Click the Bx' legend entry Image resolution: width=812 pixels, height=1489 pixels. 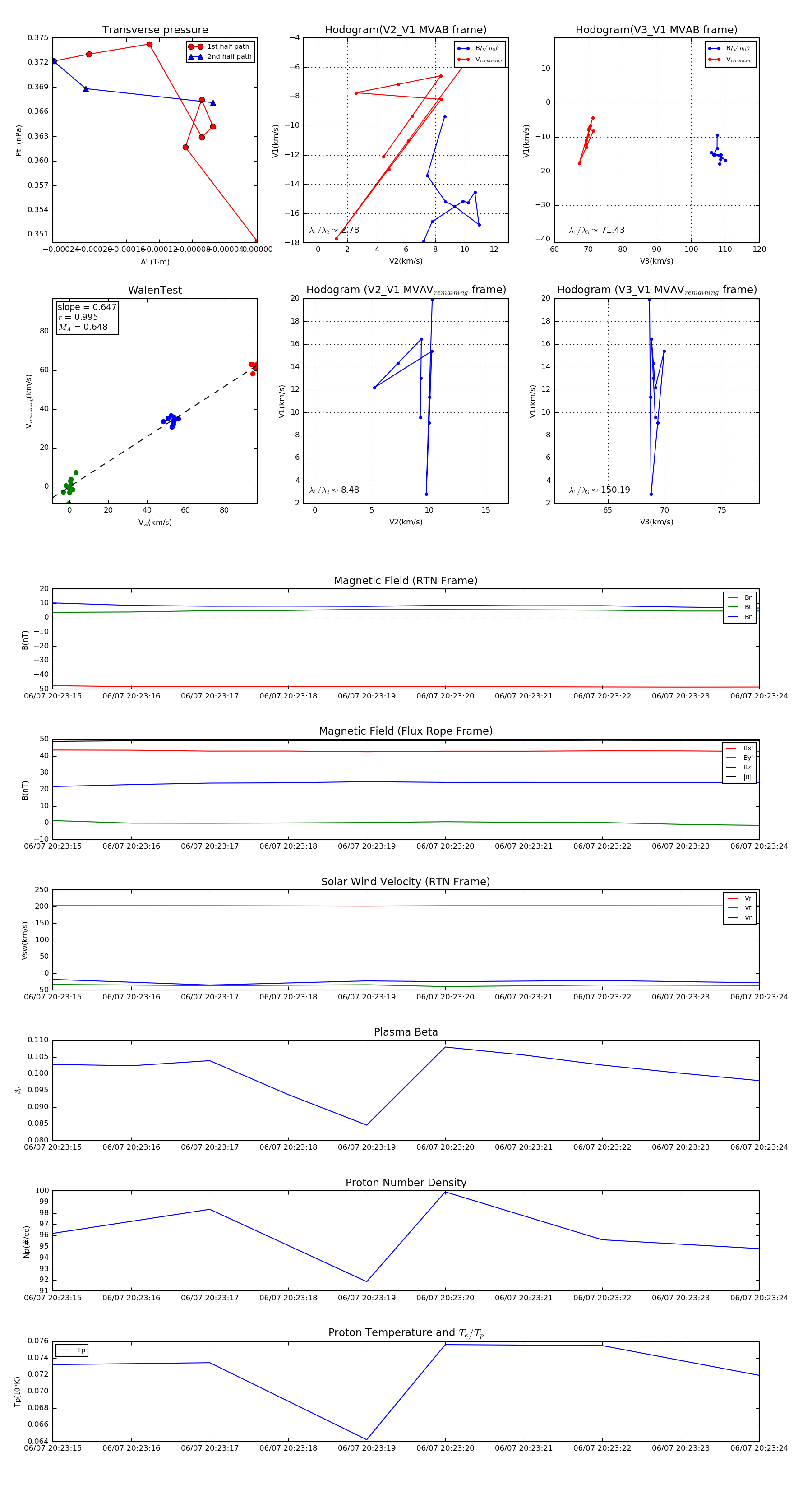[740, 749]
